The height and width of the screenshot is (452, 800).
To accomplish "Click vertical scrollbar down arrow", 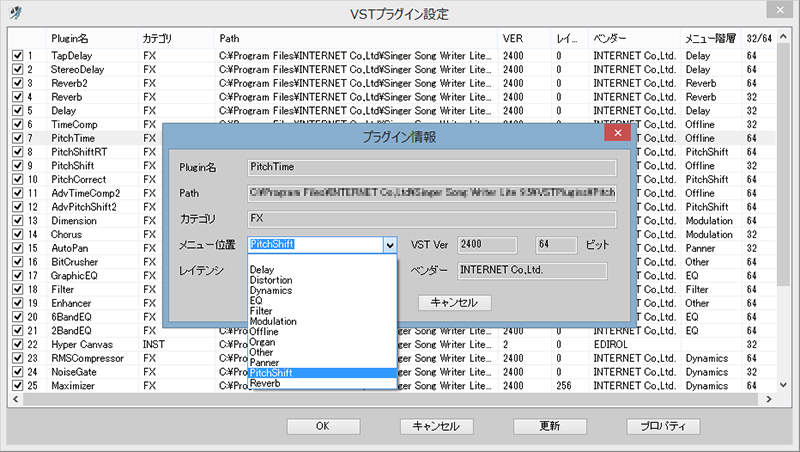I will coord(784,385).
